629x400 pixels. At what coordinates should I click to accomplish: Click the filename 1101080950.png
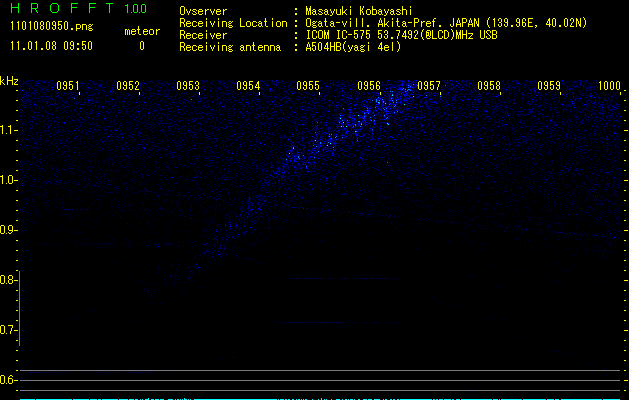click(52, 27)
